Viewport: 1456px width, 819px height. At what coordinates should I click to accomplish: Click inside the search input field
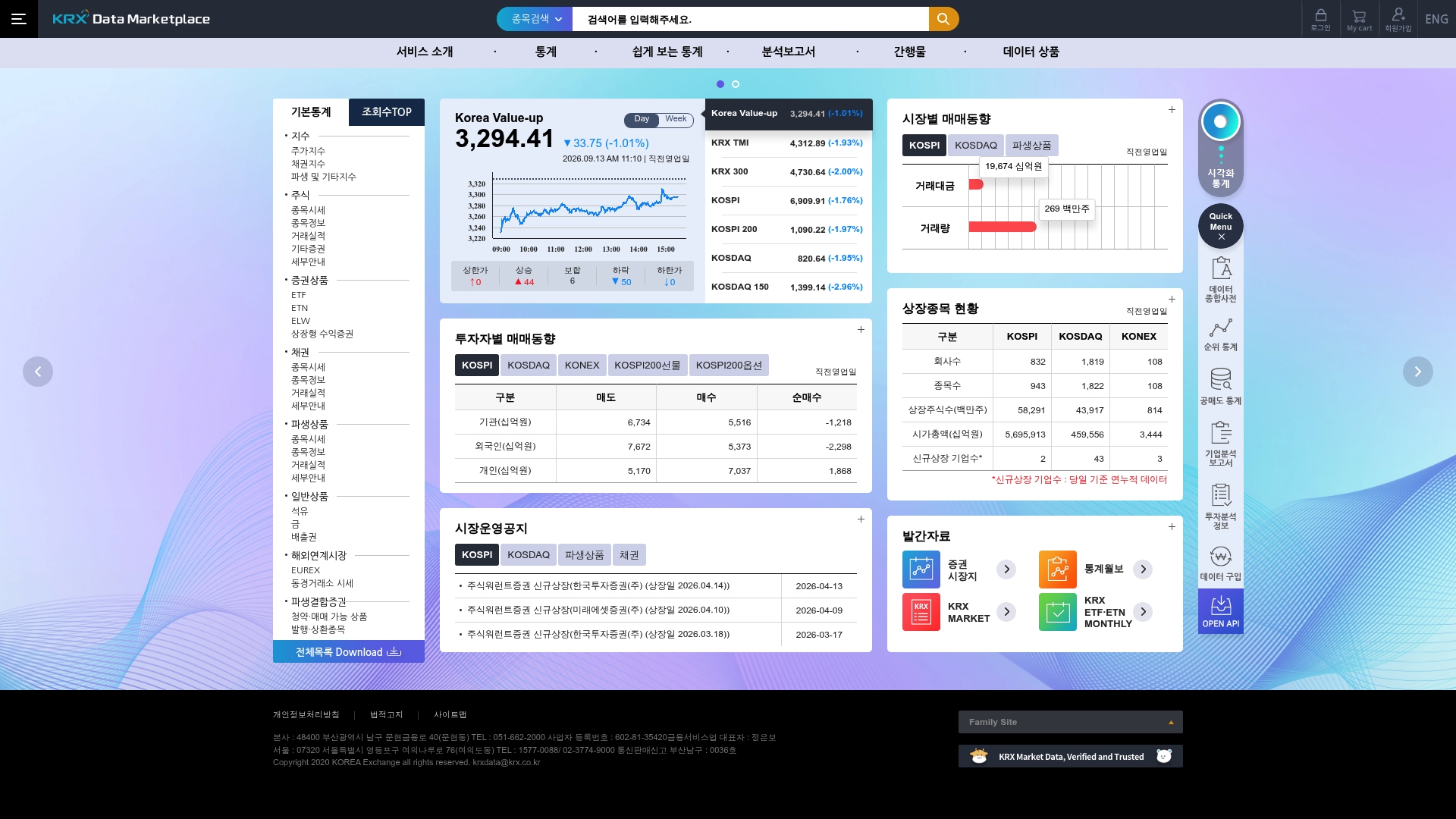click(x=751, y=19)
